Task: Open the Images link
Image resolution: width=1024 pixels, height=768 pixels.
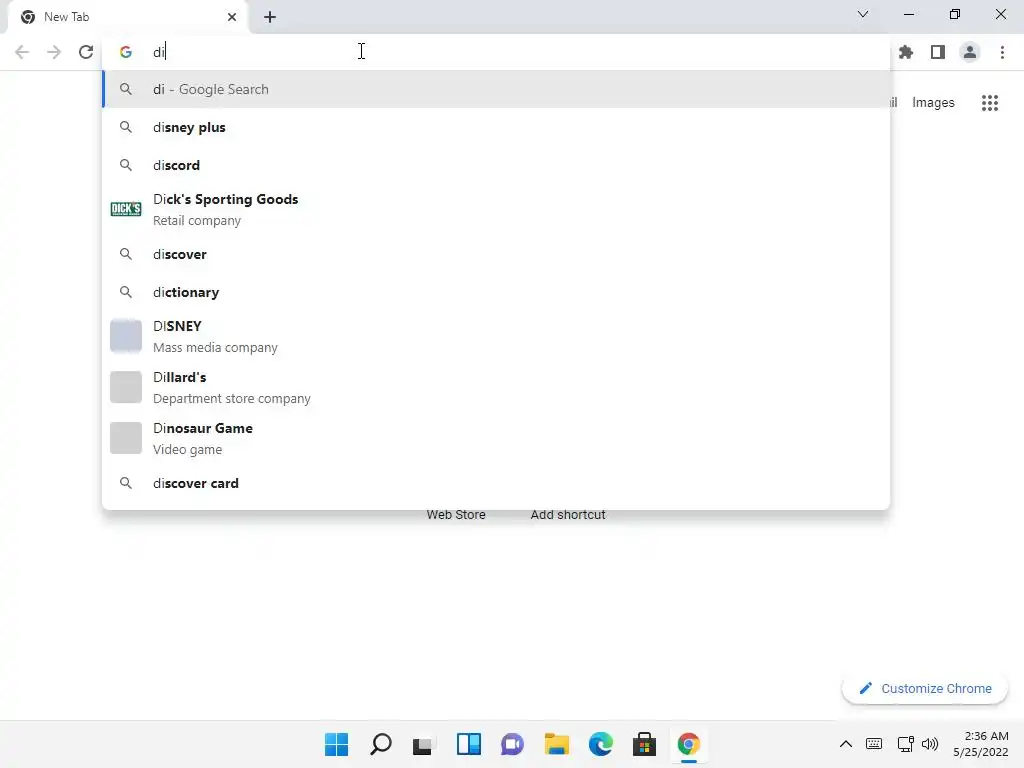Action: (x=933, y=103)
